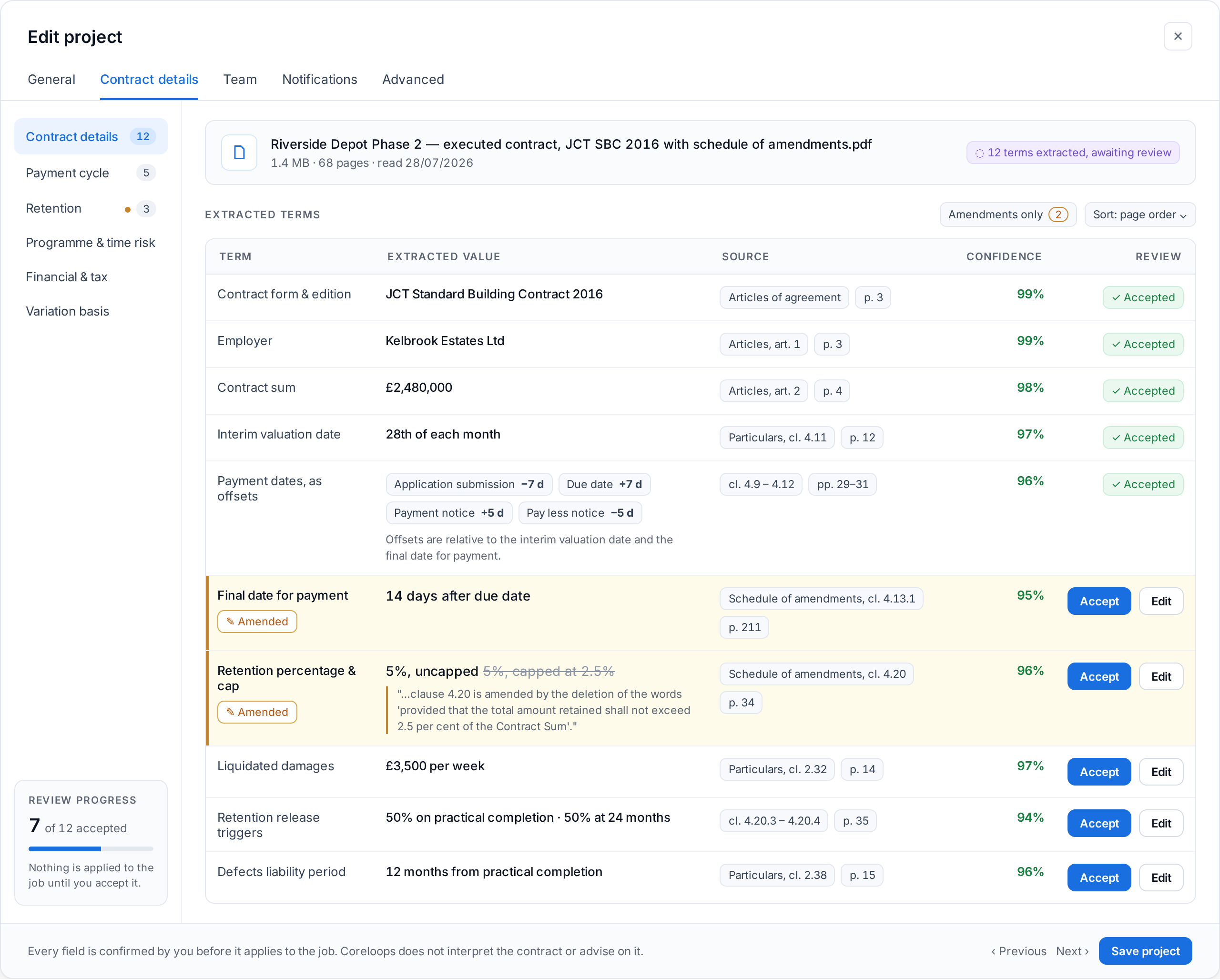Go to the Notifications tab
This screenshot has width=1220, height=980.
pyautogui.click(x=320, y=79)
